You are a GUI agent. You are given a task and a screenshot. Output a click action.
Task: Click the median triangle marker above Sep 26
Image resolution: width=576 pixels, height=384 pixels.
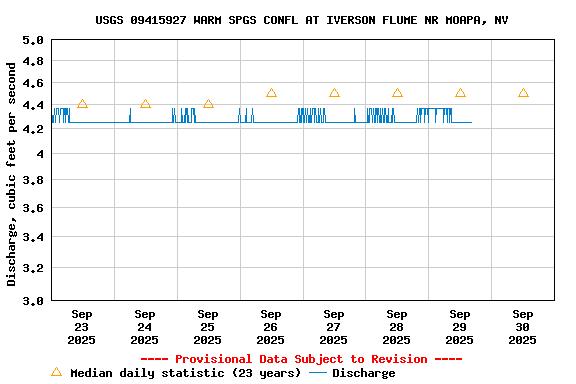point(271,93)
